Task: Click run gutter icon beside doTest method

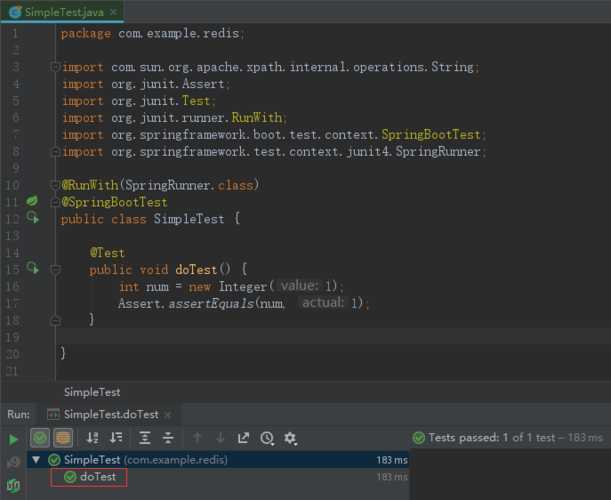Action: coord(32,269)
